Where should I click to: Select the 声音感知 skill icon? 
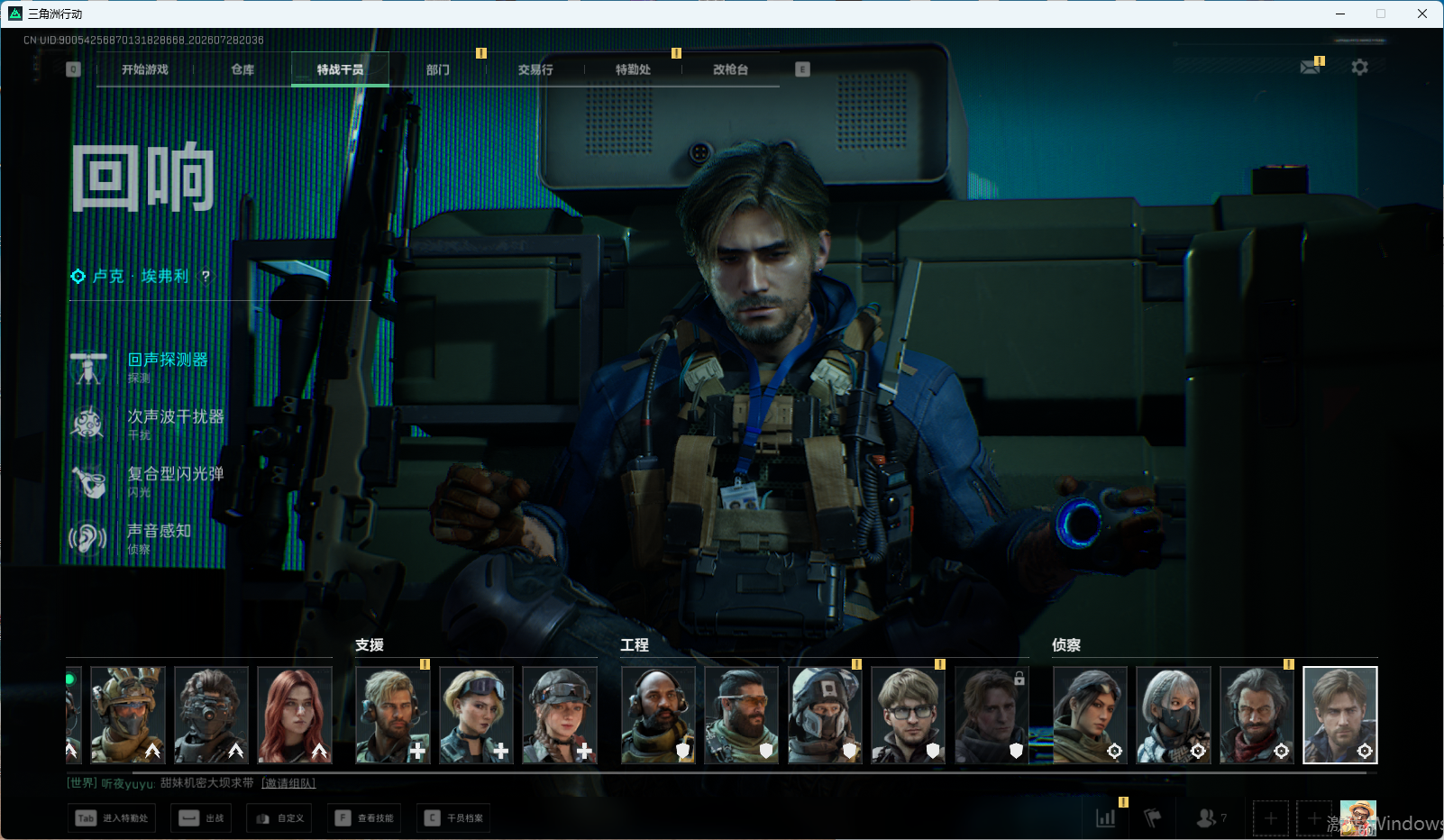click(88, 538)
